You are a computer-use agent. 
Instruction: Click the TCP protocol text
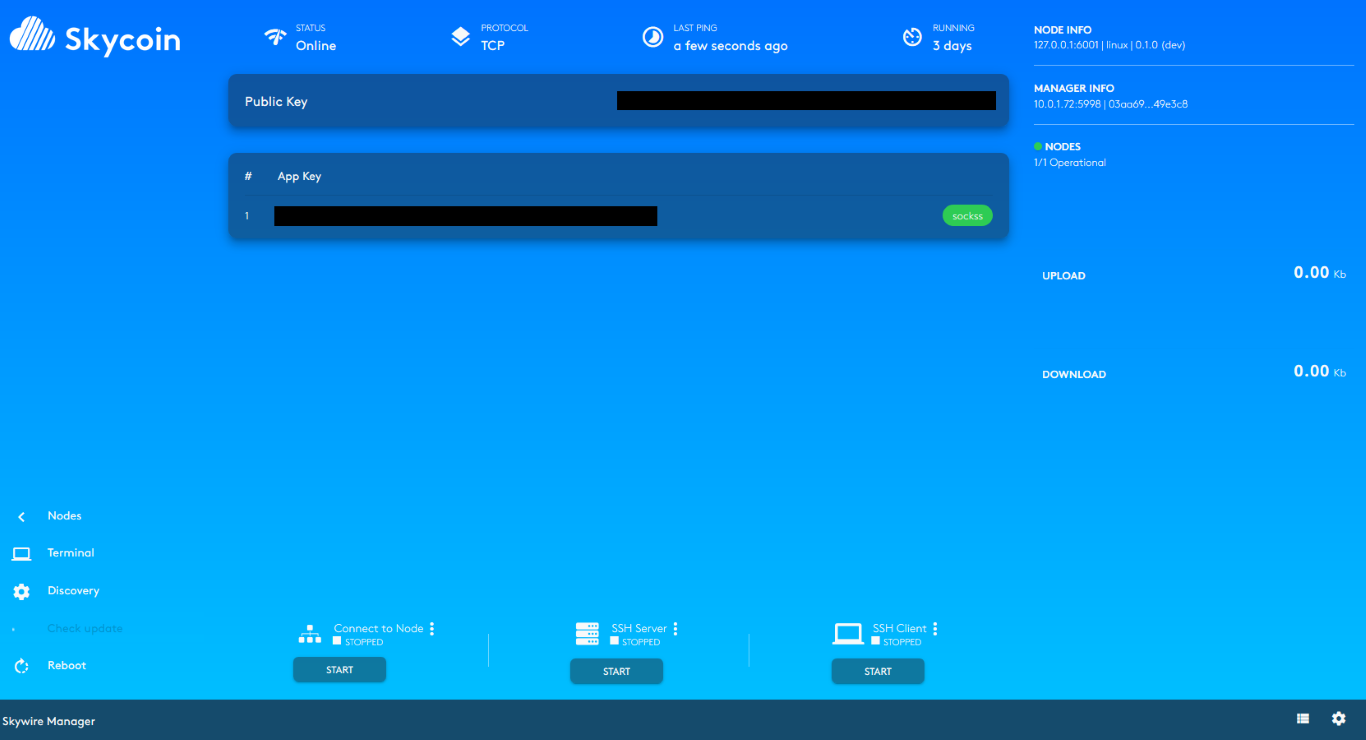pos(493,46)
